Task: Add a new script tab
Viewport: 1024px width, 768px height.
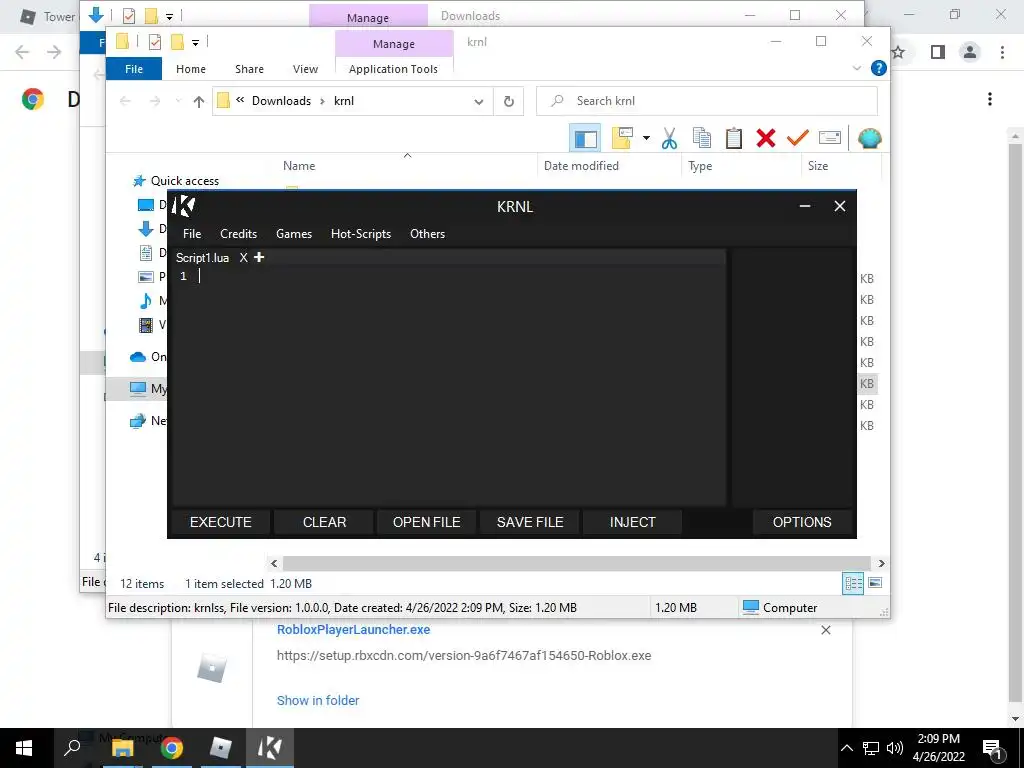Action: [x=259, y=257]
